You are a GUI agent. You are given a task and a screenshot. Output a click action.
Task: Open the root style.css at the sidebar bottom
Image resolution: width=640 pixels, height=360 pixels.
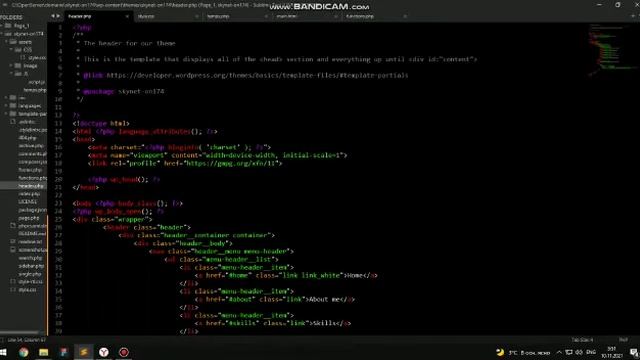click(27, 290)
